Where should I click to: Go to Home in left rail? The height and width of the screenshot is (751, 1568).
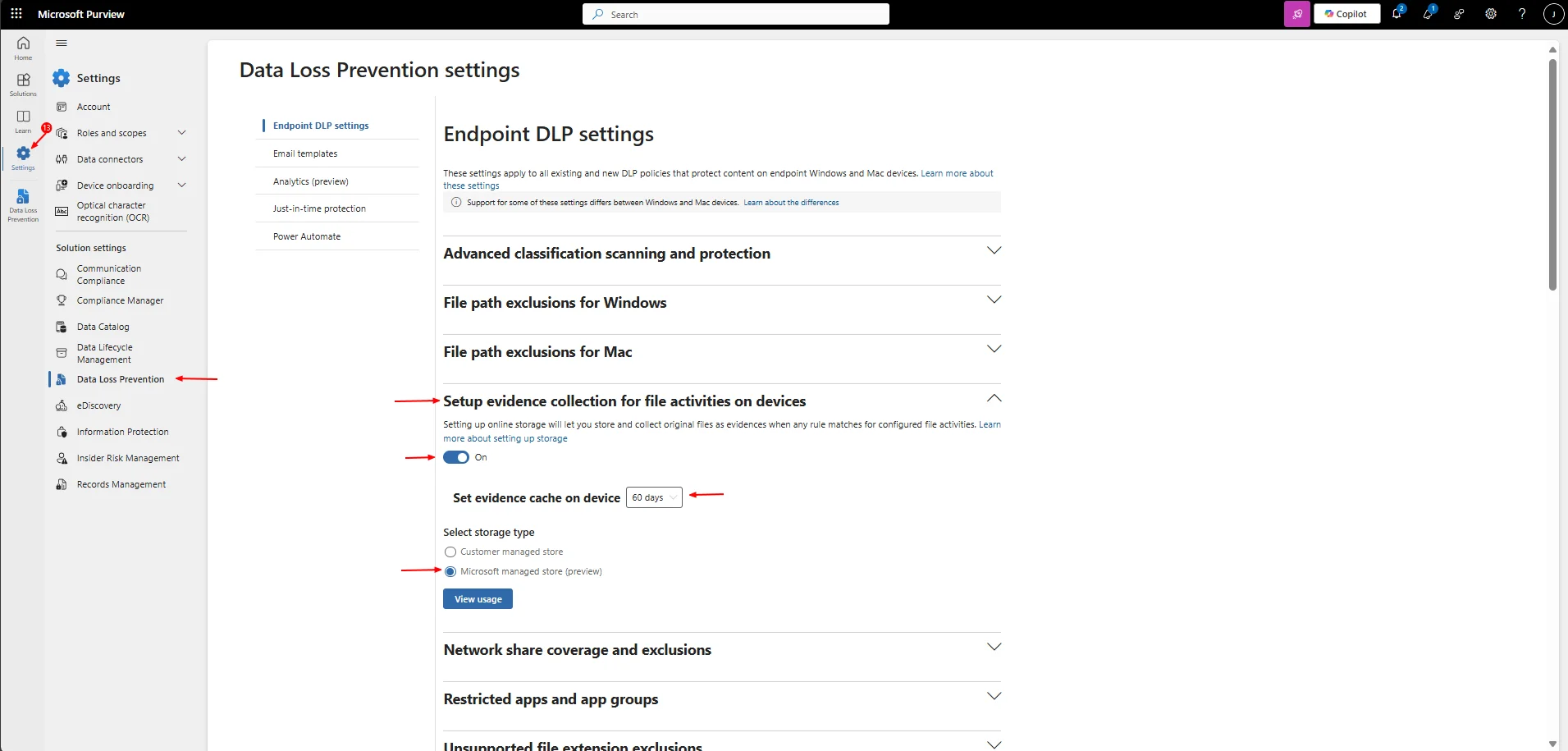click(x=23, y=48)
